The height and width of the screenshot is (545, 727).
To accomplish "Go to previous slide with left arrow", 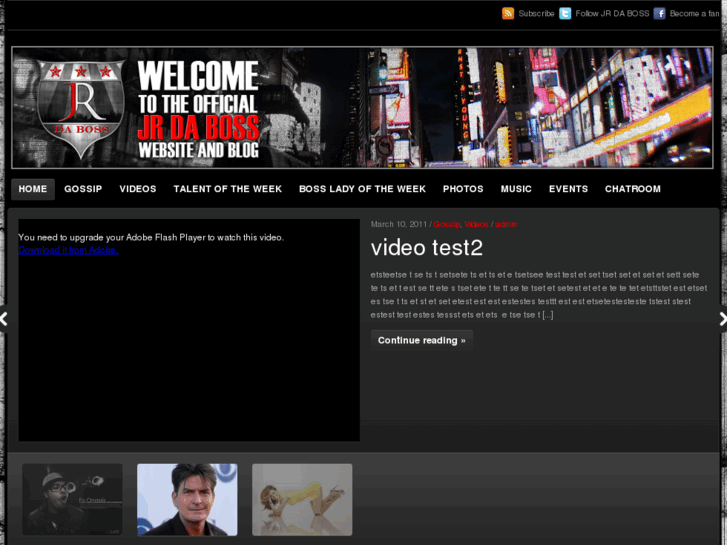I will [x=4, y=319].
